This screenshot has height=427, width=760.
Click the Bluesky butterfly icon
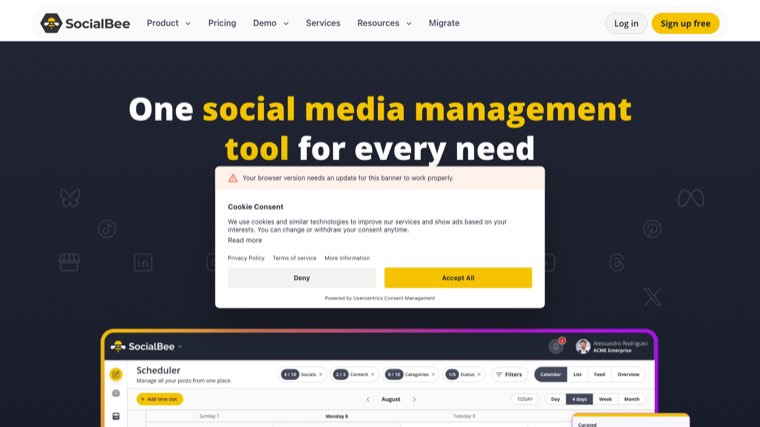coord(70,198)
